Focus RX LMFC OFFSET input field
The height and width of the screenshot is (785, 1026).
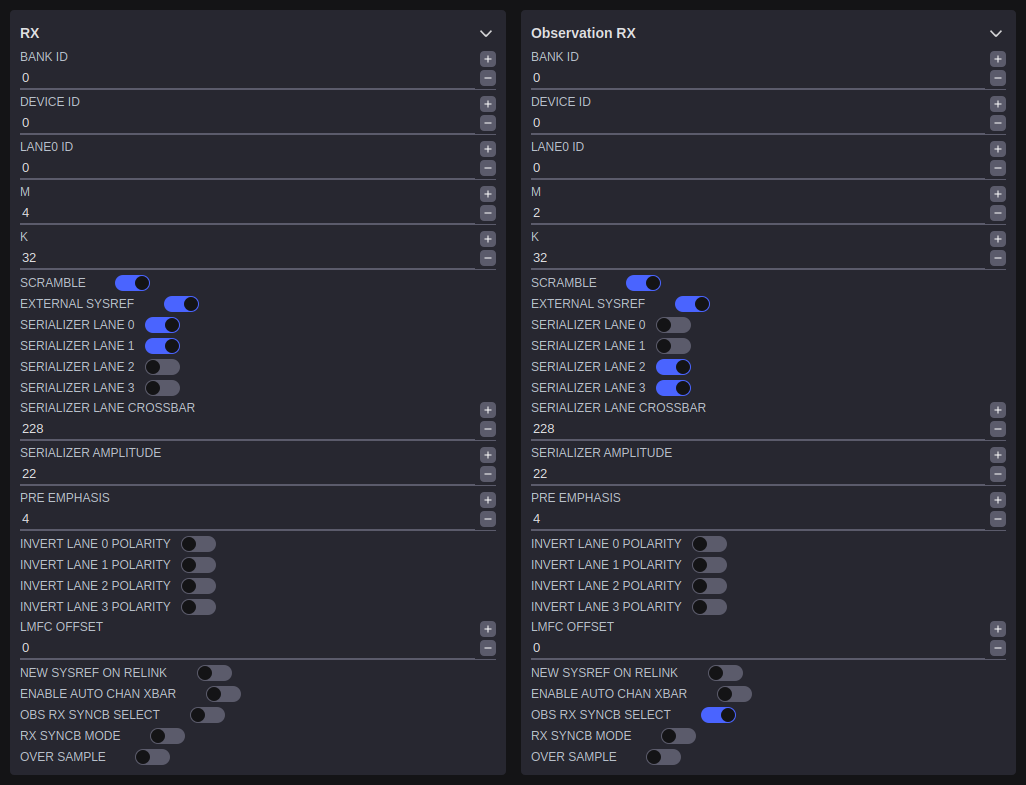247,648
